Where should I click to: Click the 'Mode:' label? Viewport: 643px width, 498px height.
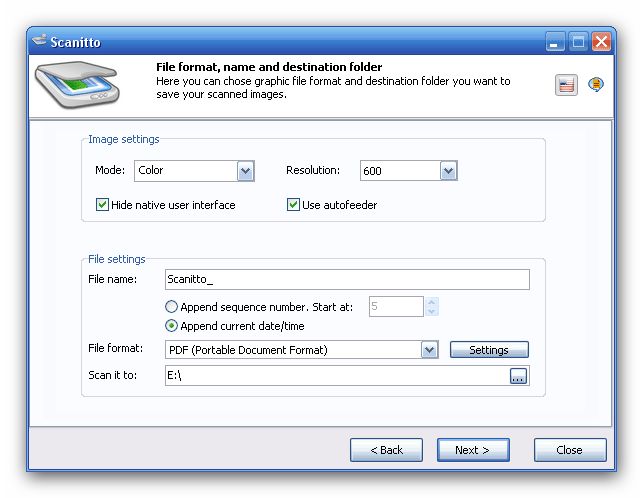coord(110,170)
